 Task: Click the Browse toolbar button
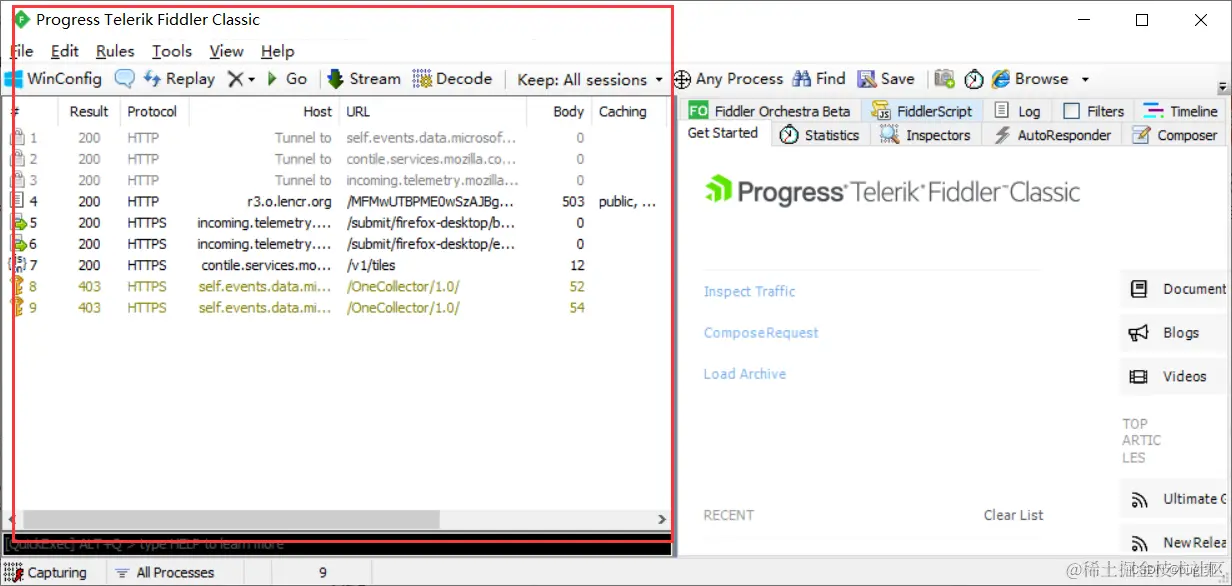coord(1030,79)
